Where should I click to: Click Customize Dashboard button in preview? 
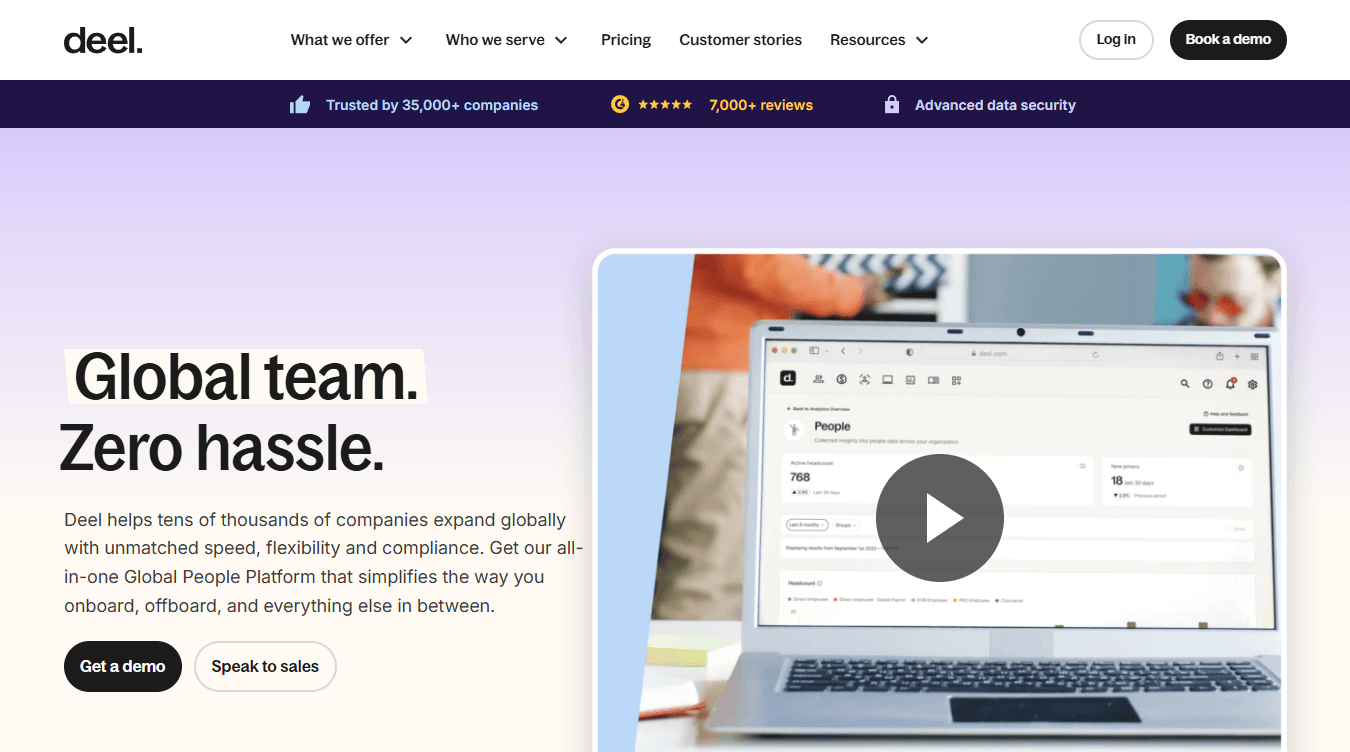(1220, 429)
